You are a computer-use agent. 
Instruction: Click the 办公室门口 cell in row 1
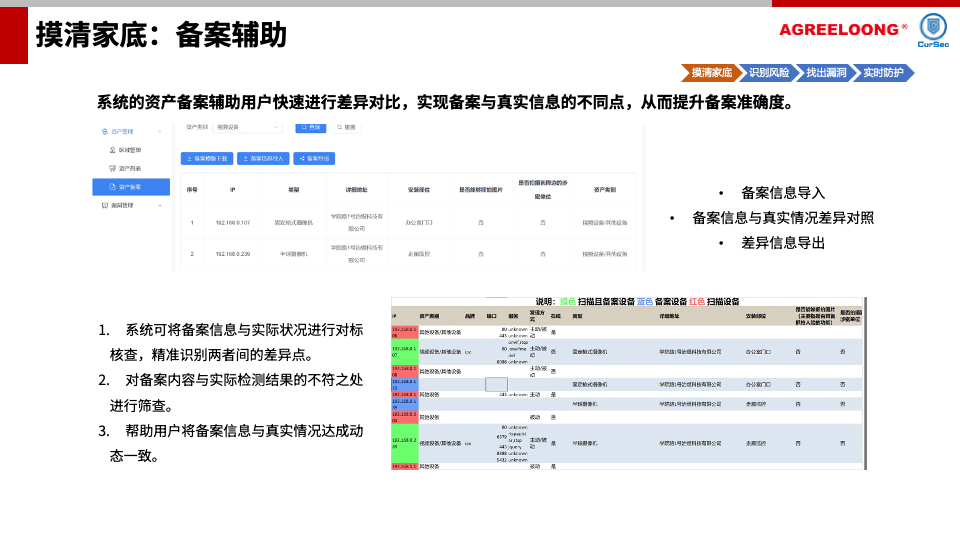[x=419, y=223]
